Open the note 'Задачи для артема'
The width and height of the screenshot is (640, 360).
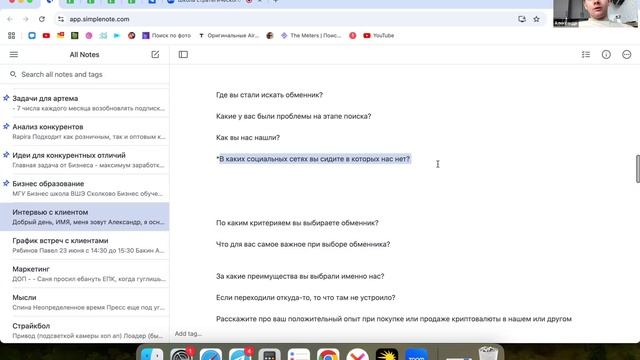(x=84, y=103)
